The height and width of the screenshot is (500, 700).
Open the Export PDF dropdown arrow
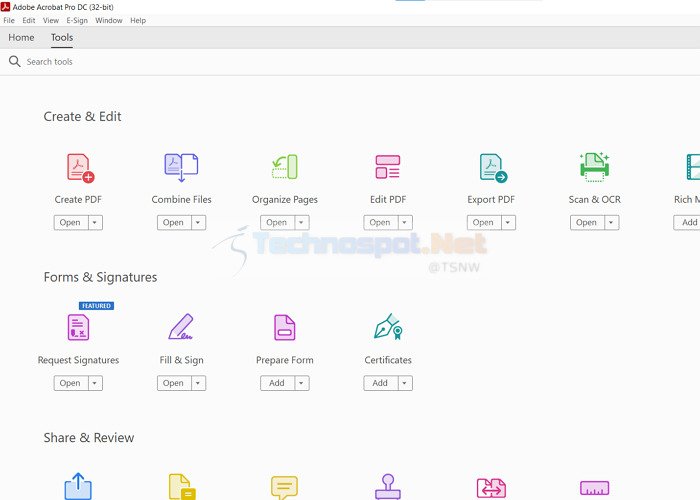508,222
